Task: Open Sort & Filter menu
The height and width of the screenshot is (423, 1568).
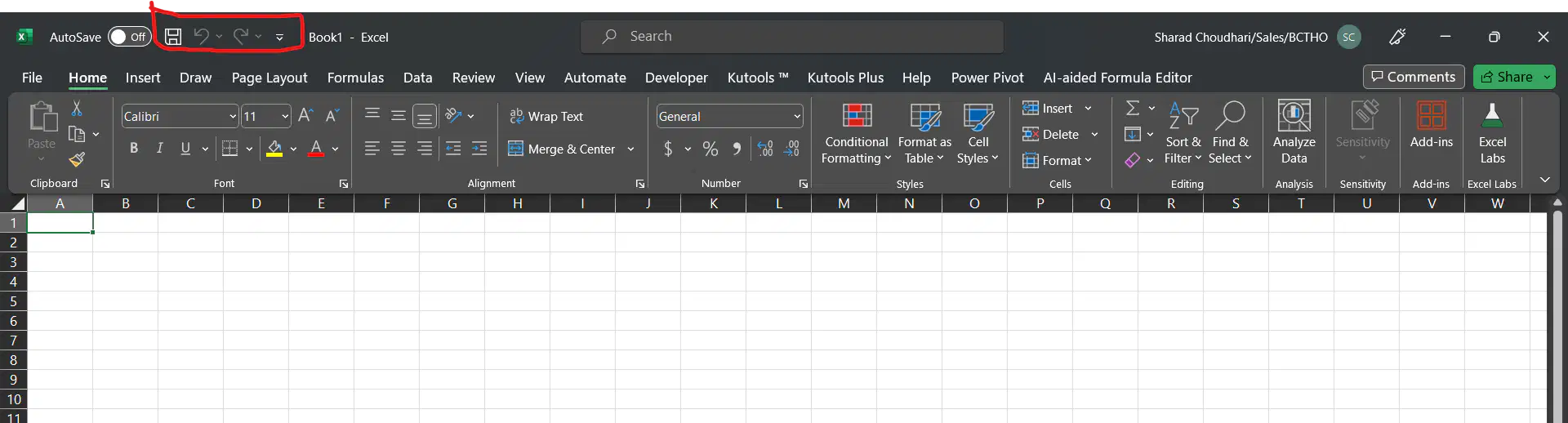Action: 1183,134
